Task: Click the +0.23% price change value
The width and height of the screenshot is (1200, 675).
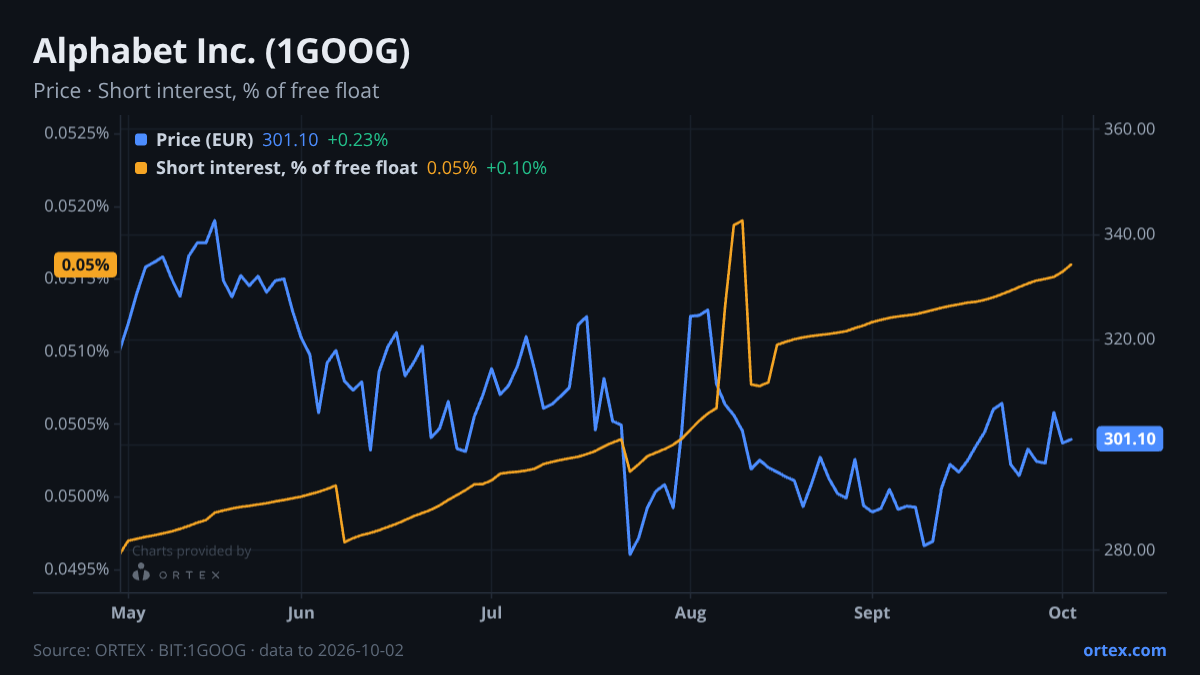Action: click(357, 140)
